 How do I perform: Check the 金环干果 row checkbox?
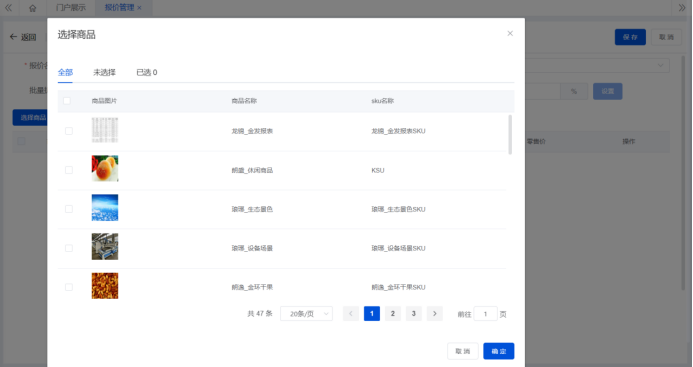(x=69, y=287)
